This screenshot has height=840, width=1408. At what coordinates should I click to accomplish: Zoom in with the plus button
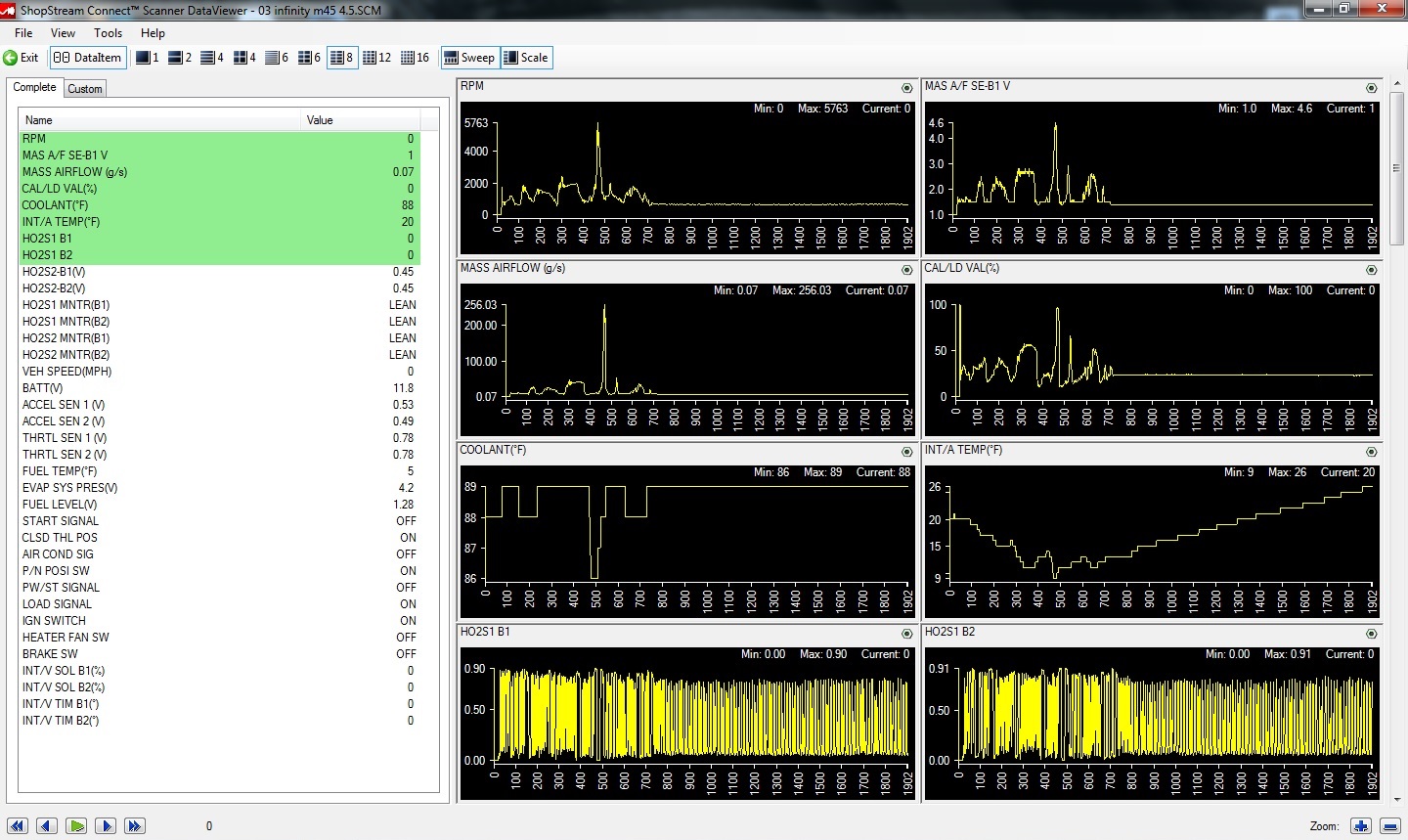coord(1361,826)
